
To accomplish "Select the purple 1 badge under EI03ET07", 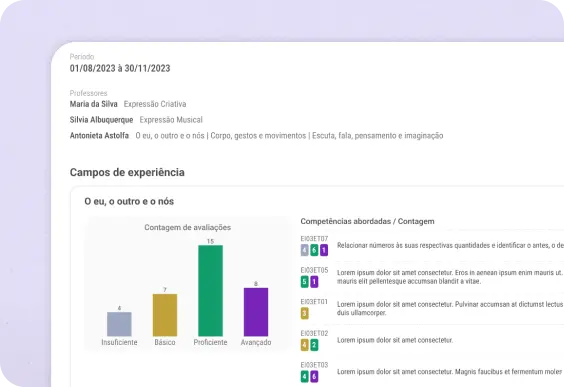I will pyautogui.click(x=324, y=250).
